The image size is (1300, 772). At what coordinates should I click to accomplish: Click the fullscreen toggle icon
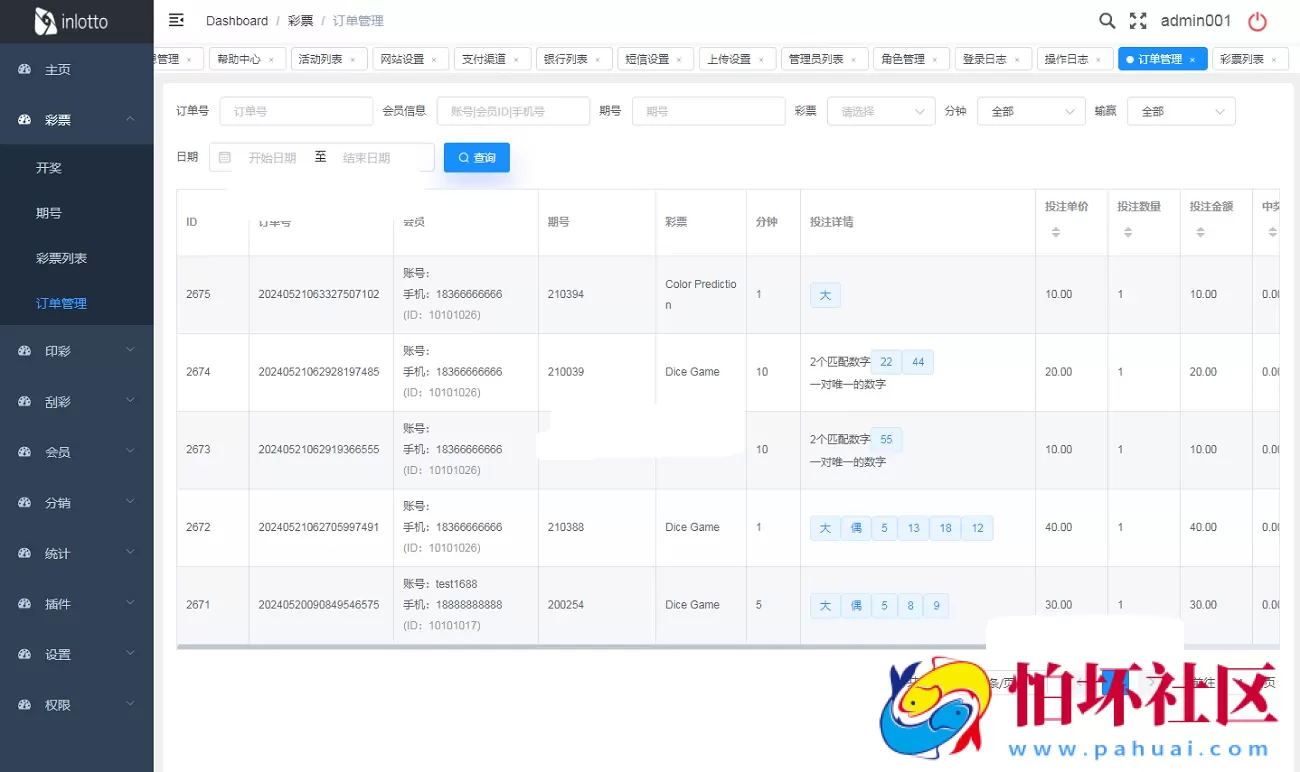(x=1138, y=20)
